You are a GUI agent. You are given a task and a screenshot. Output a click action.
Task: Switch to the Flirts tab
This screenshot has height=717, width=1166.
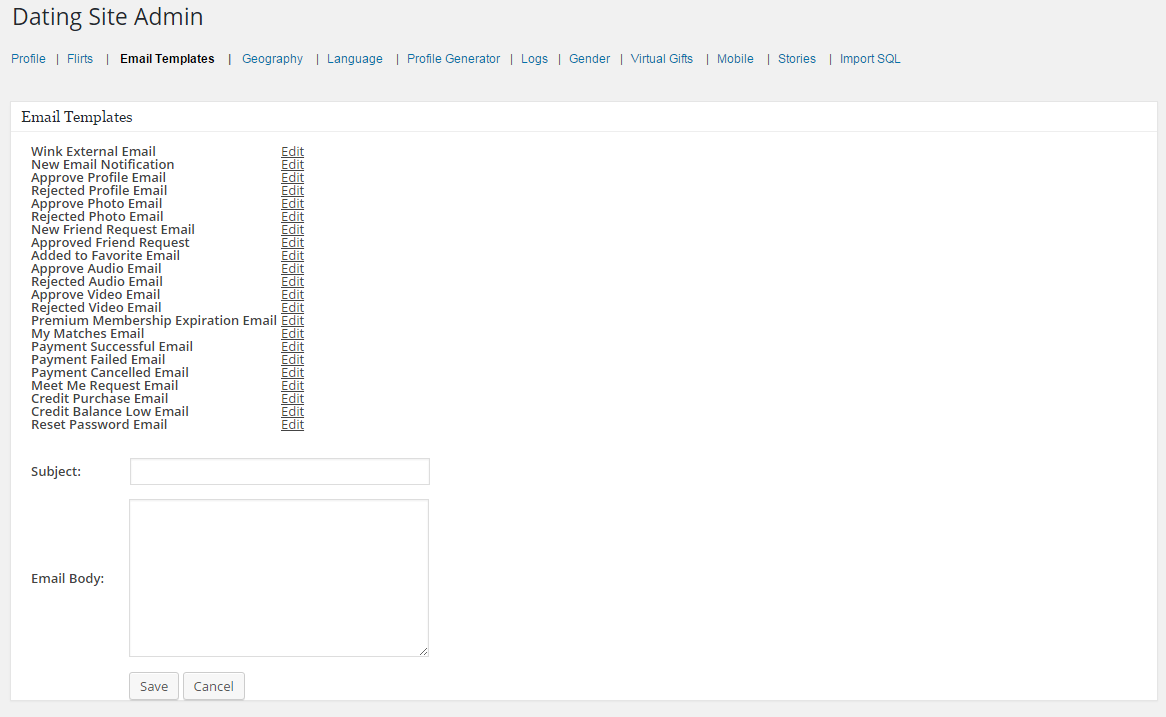[80, 59]
